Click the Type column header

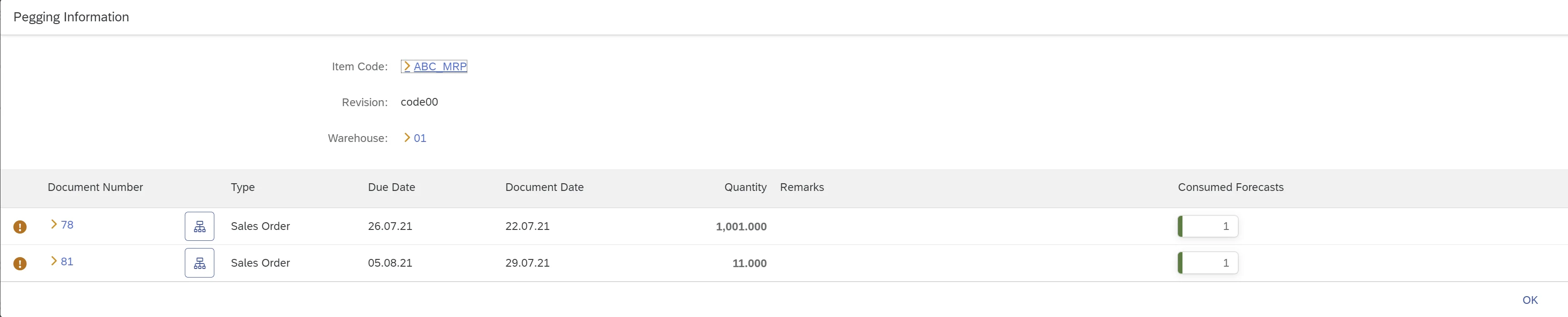click(x=242, y=187)
